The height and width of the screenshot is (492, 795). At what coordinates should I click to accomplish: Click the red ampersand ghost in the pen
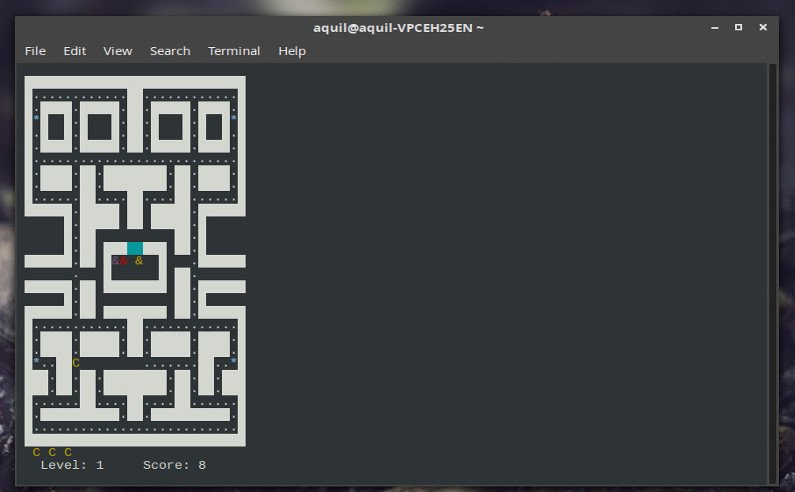point(124,261)
